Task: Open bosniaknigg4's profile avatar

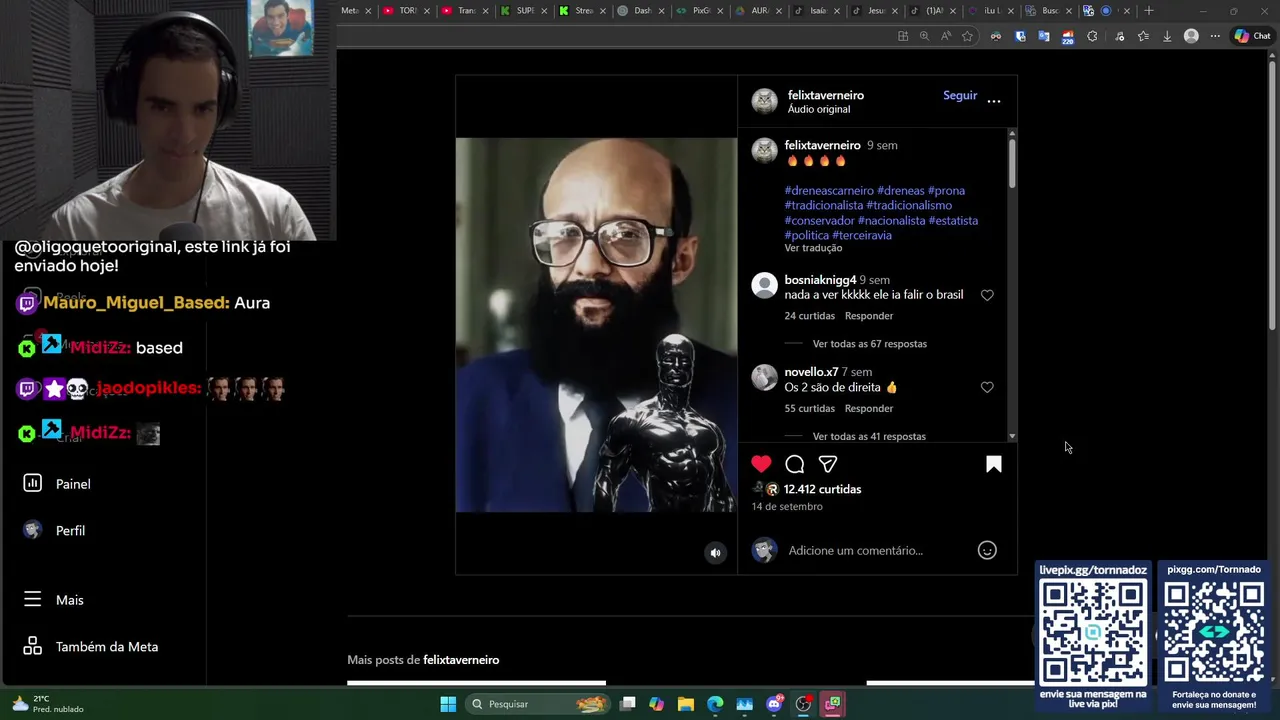Action: (765, 285)
